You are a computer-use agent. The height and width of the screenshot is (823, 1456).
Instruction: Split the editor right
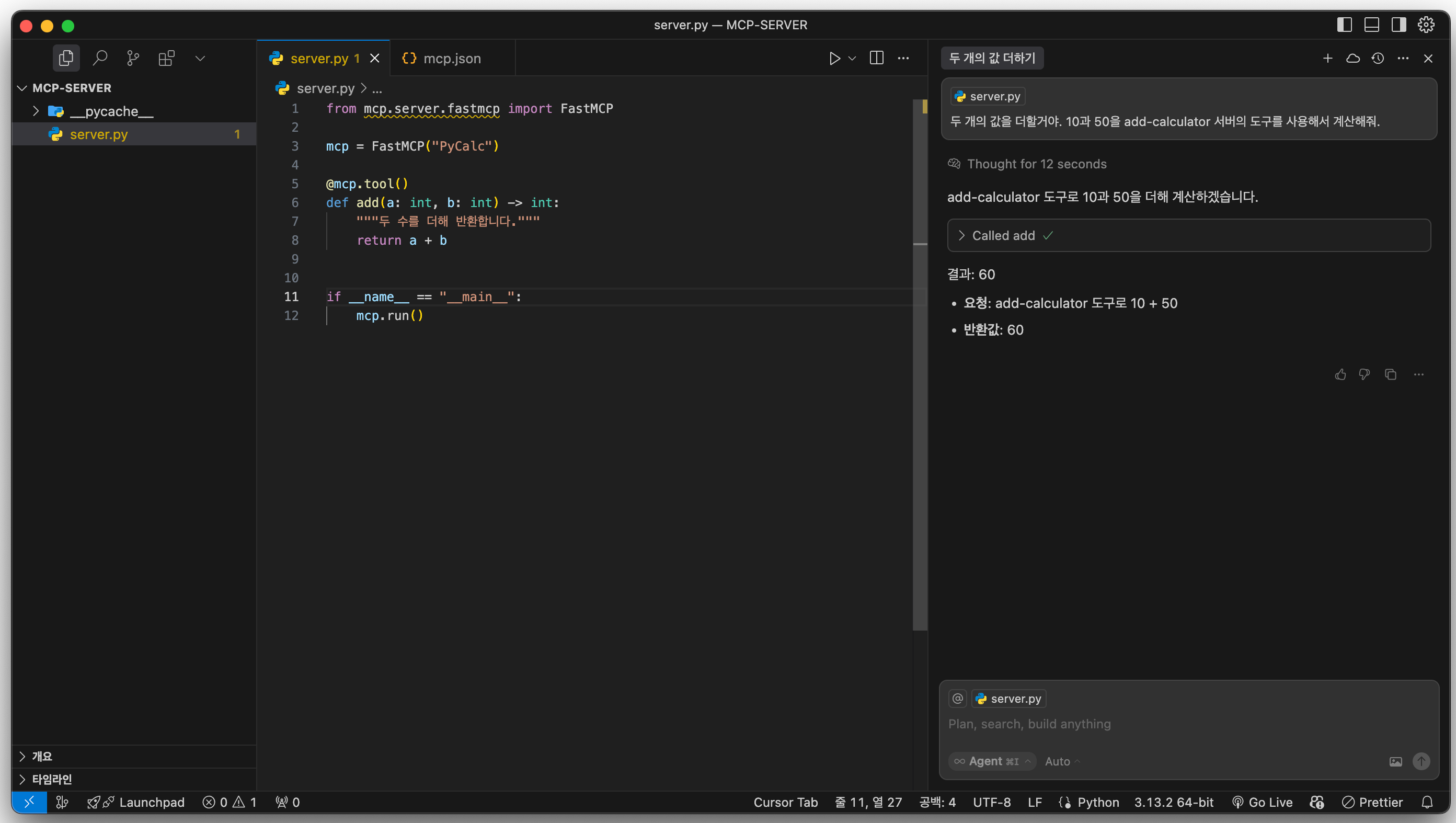[x=876, y=58]
